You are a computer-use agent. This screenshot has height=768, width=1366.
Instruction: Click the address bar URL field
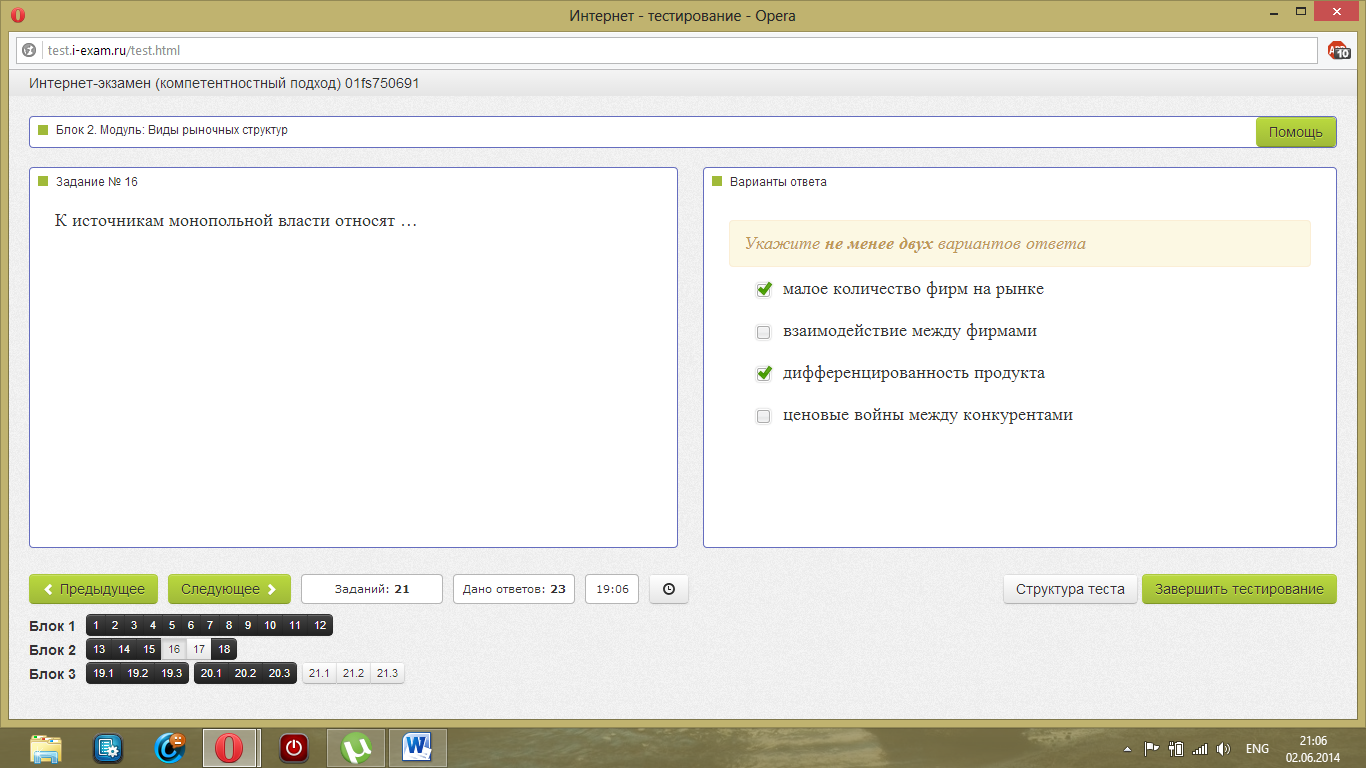point(667,50)
